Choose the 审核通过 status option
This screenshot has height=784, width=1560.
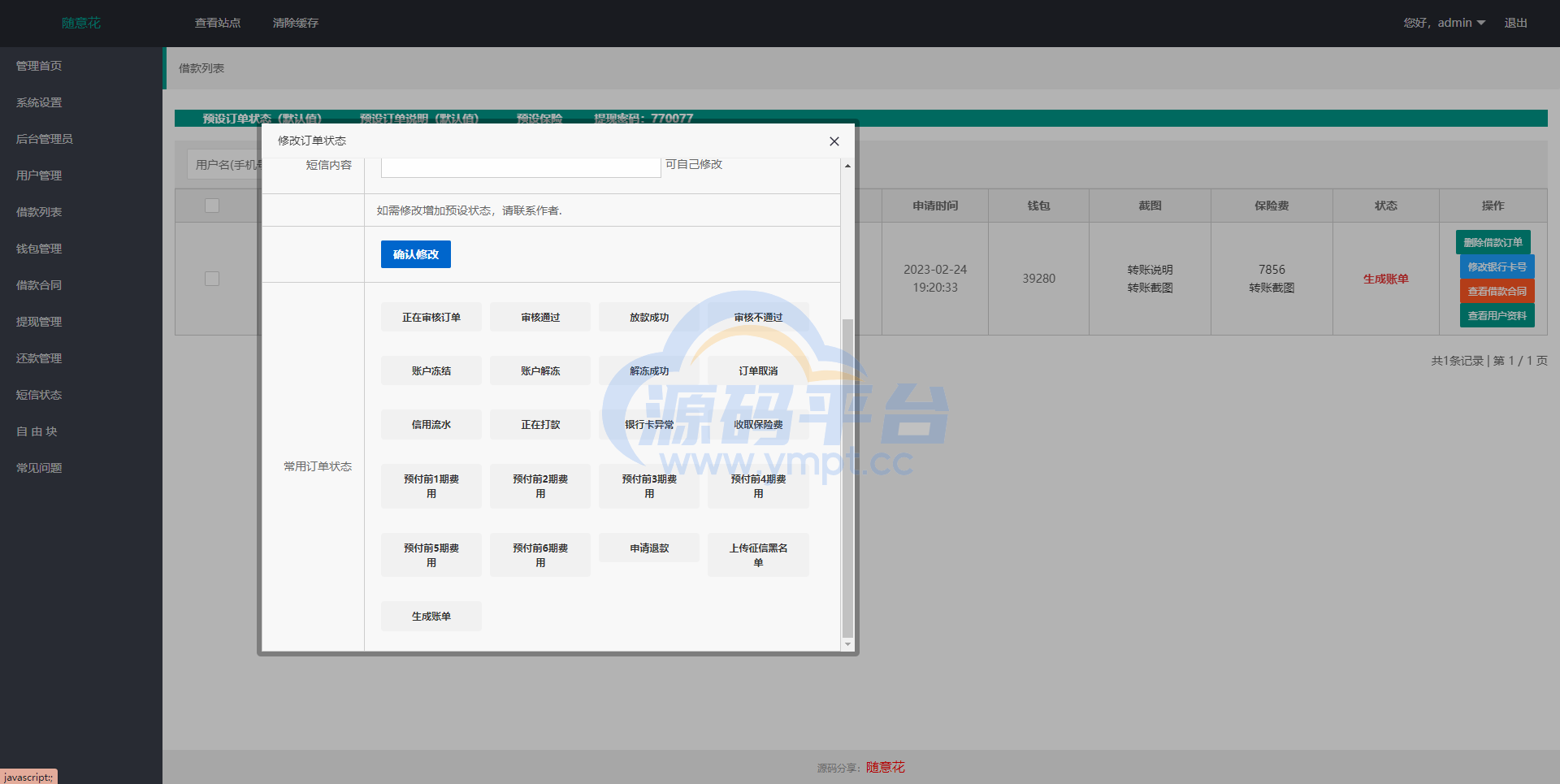[x=540, y=318]
